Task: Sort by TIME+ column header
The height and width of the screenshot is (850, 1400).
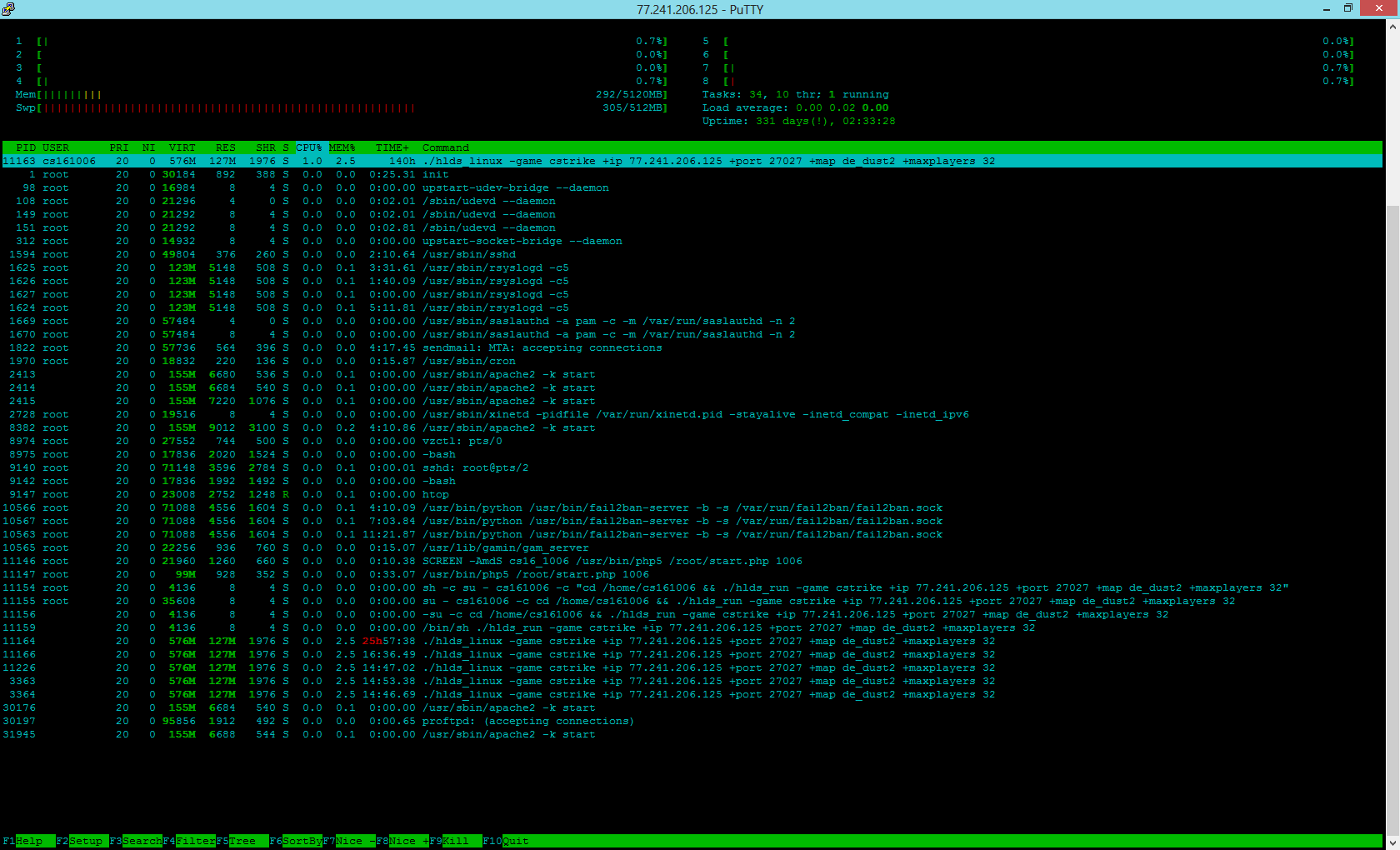Action: pyautogui.click(x=392, y=147)
